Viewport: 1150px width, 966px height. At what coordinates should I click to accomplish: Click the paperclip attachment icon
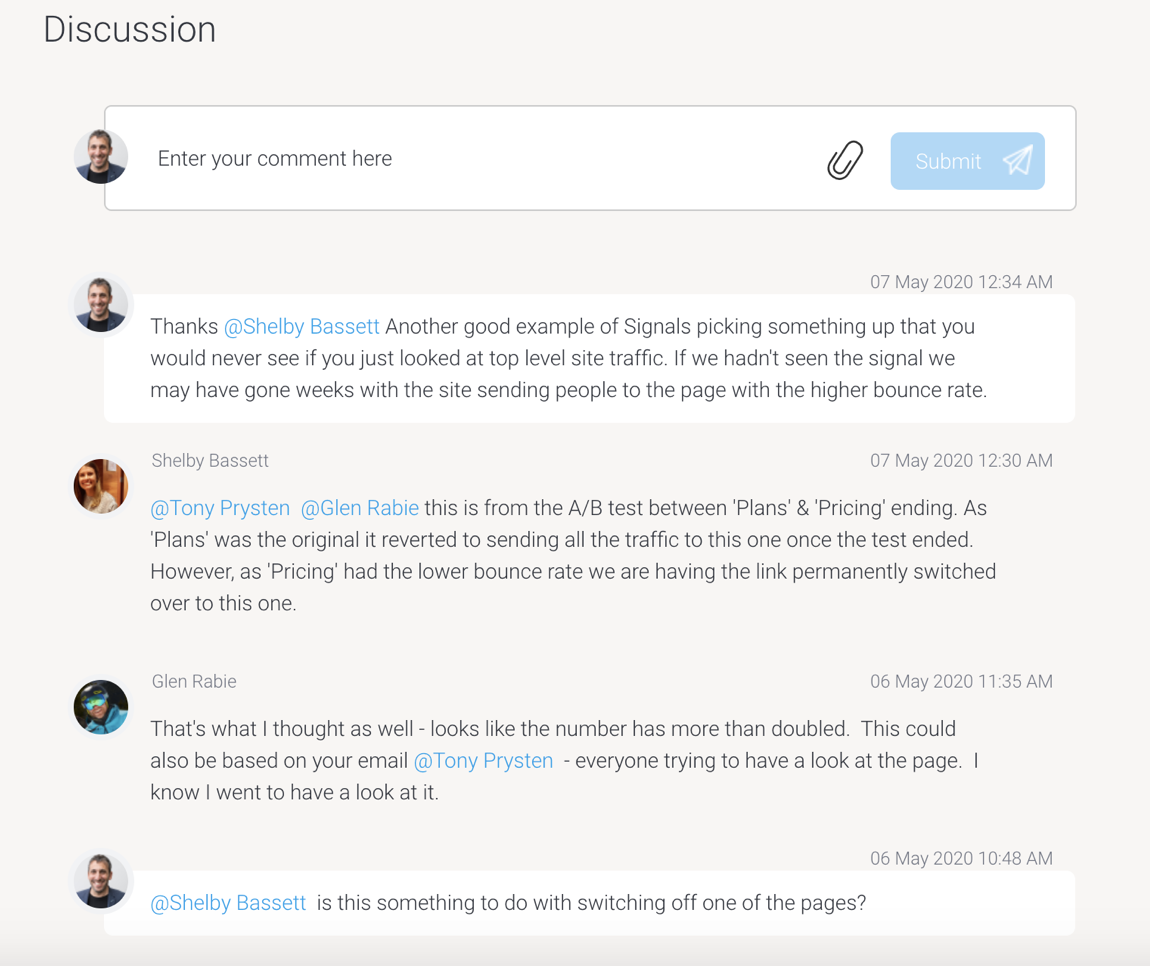845,160
